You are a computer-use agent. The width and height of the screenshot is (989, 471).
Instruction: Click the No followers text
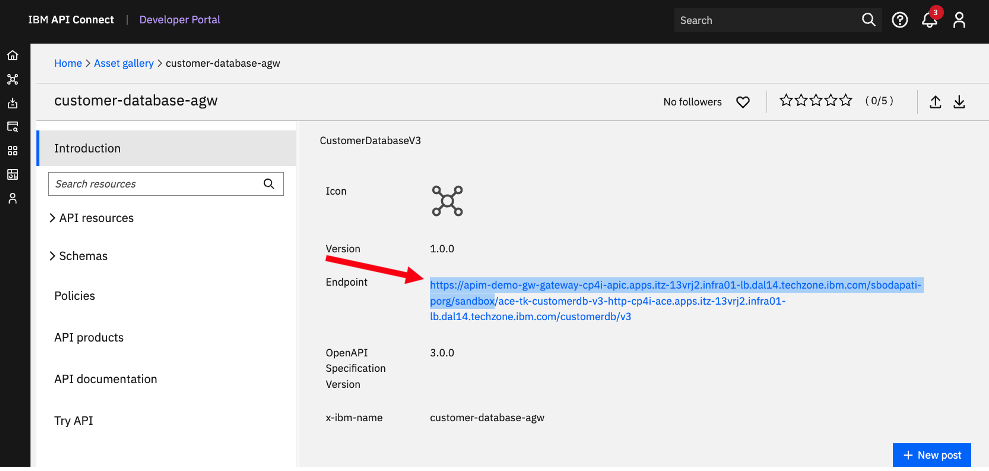point(692,102)
